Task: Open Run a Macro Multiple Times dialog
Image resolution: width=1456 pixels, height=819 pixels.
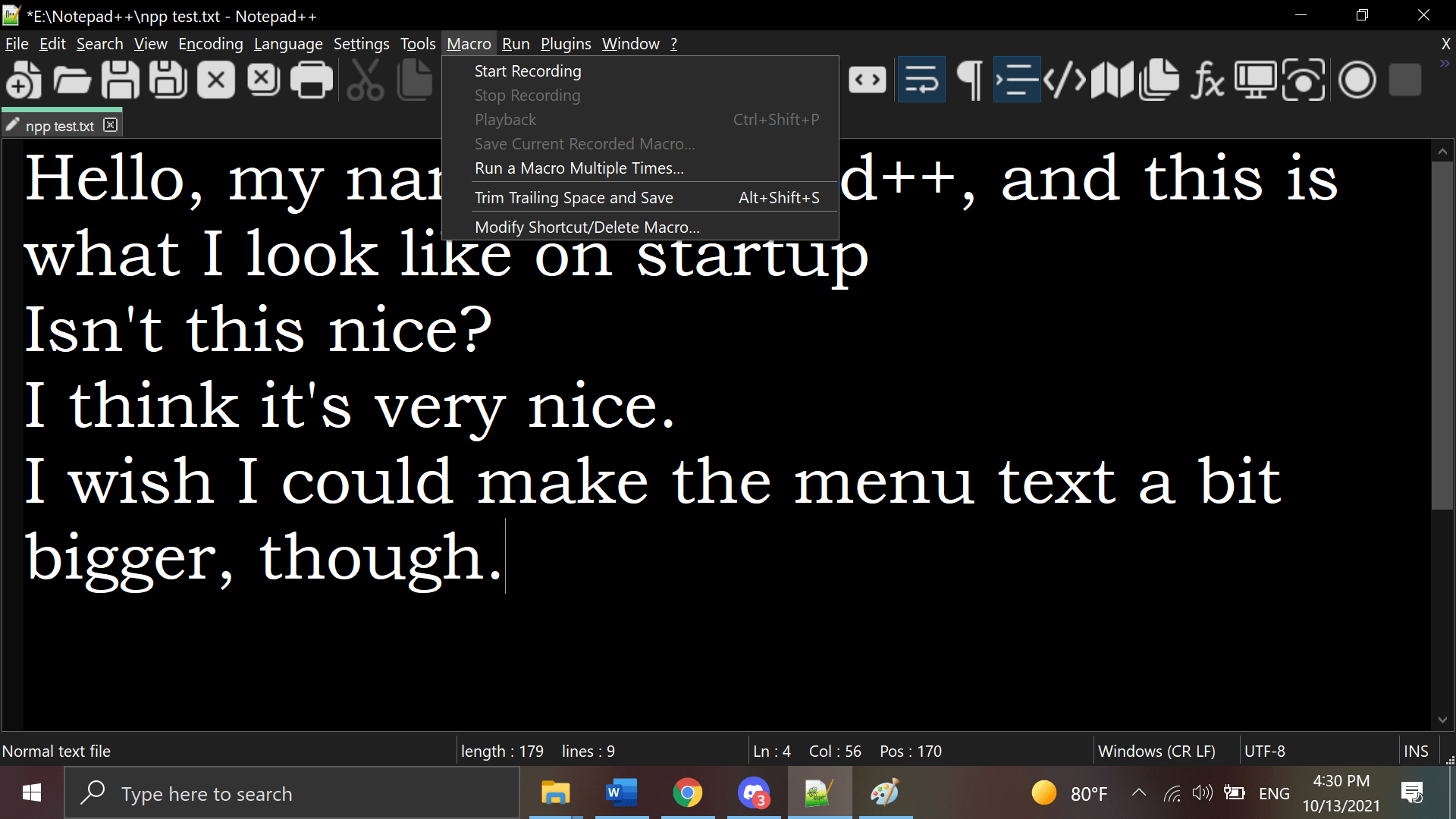Action: (x=579, y=168)
